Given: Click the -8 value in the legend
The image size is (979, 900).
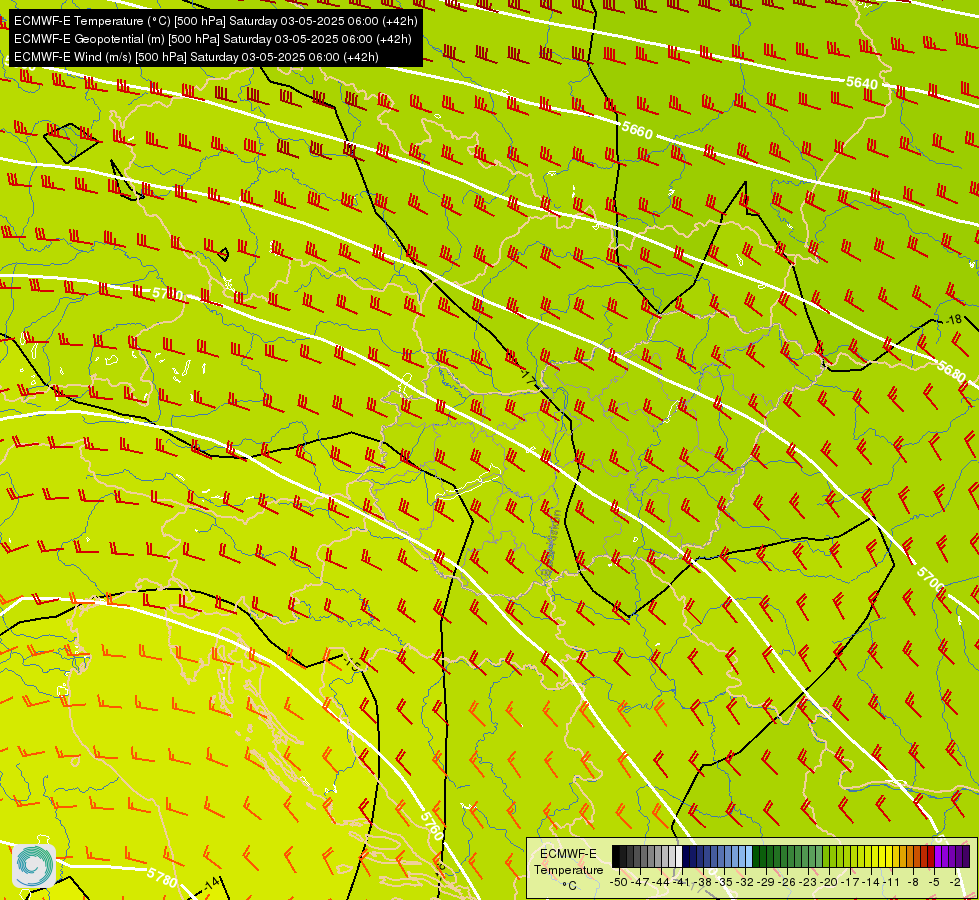Looking at the screenshot, I should pyautogui.click(x=913, y=882).
